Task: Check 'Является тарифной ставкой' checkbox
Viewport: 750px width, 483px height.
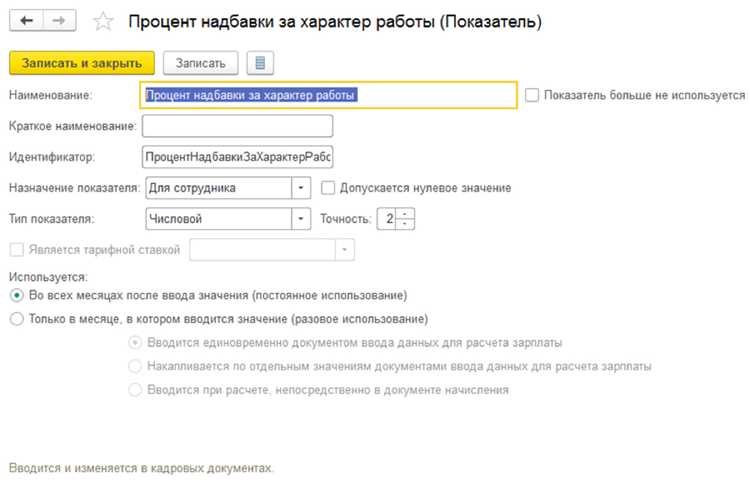Action: [17, 250]
